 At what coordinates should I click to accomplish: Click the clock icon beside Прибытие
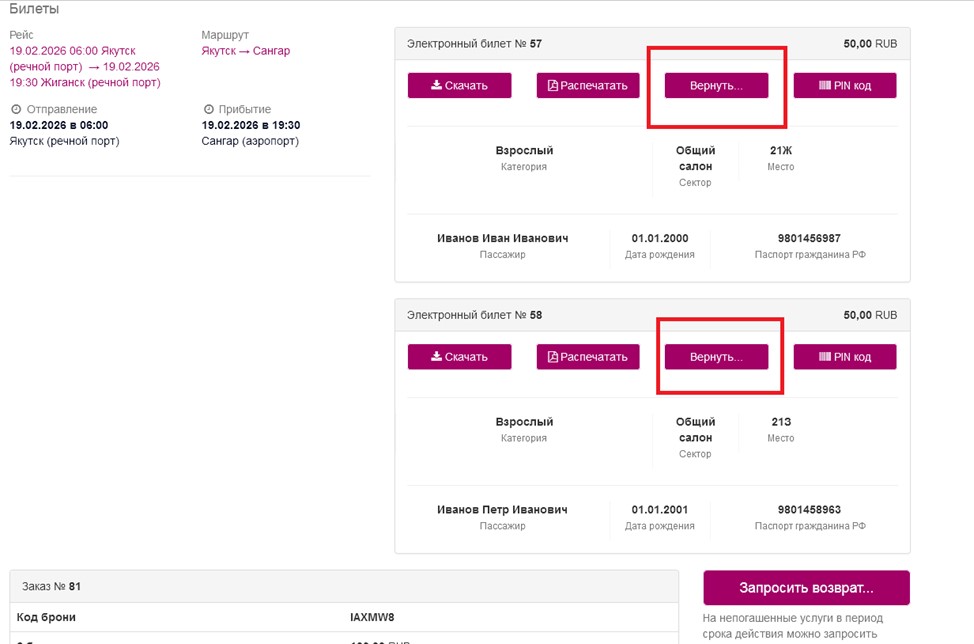tap(209, 109)
